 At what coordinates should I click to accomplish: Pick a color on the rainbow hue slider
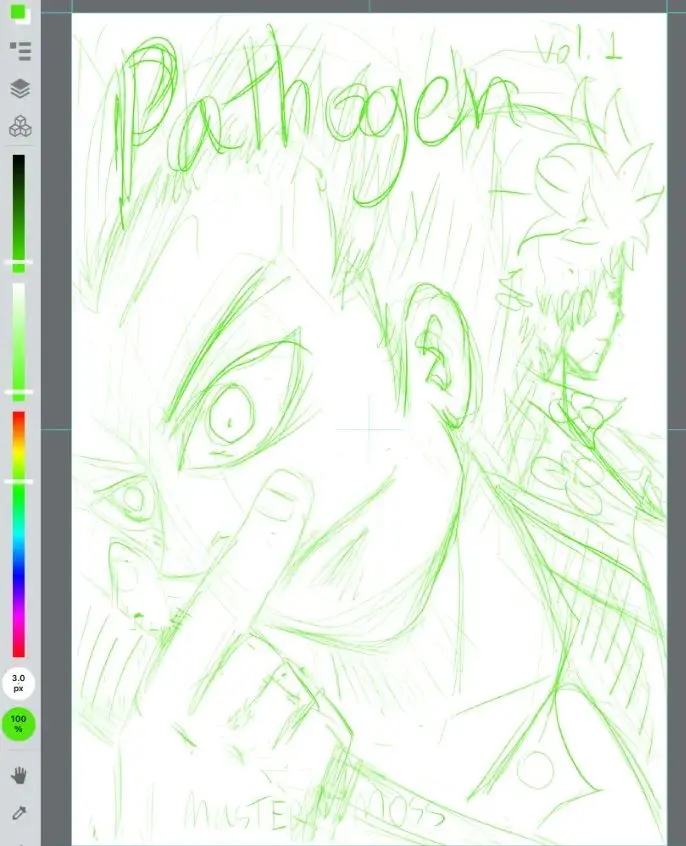(x=18, y=534)
